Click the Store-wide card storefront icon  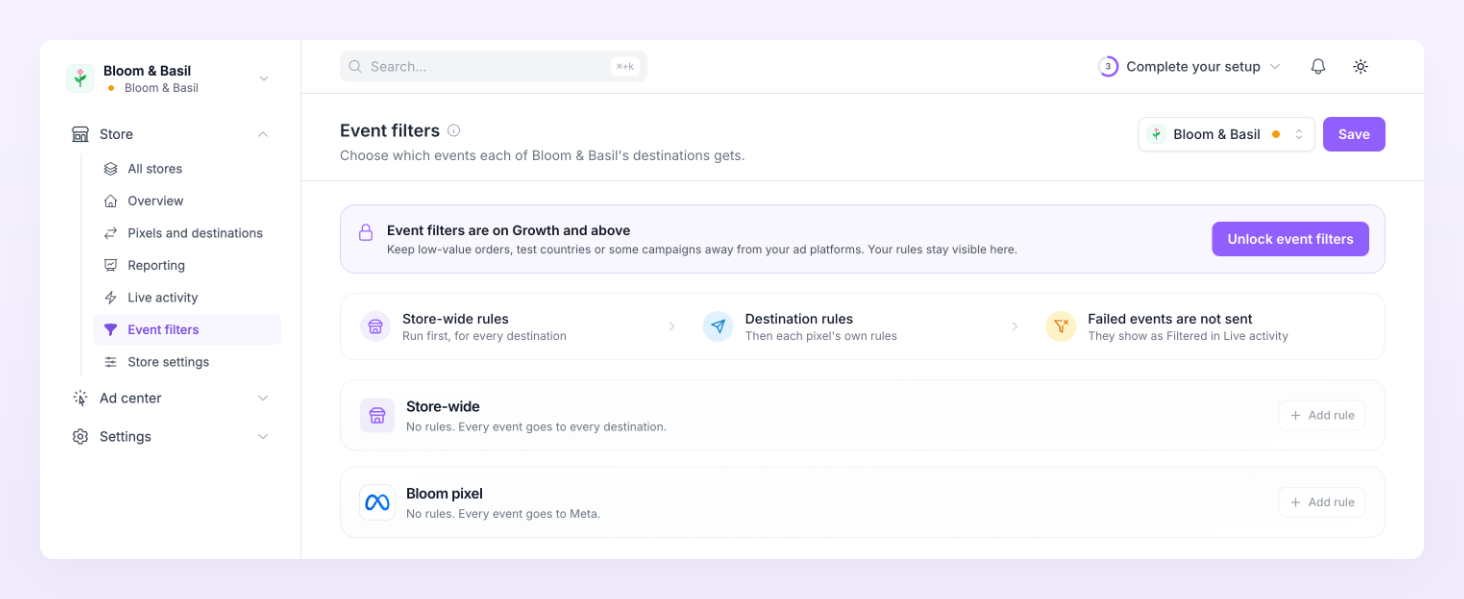(x=377, y=415)
